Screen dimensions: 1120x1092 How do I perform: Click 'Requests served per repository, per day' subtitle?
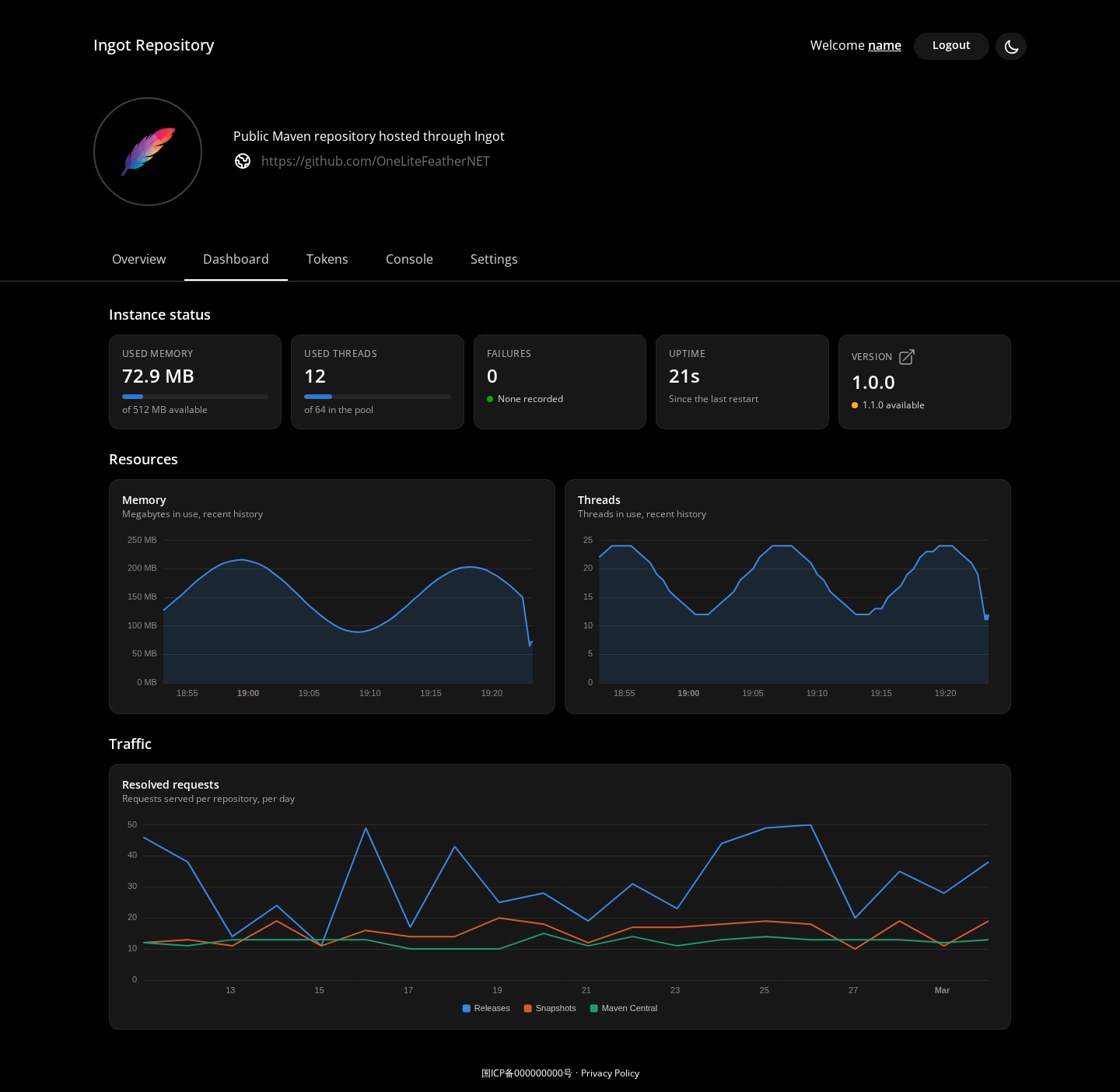pos(208,799)
